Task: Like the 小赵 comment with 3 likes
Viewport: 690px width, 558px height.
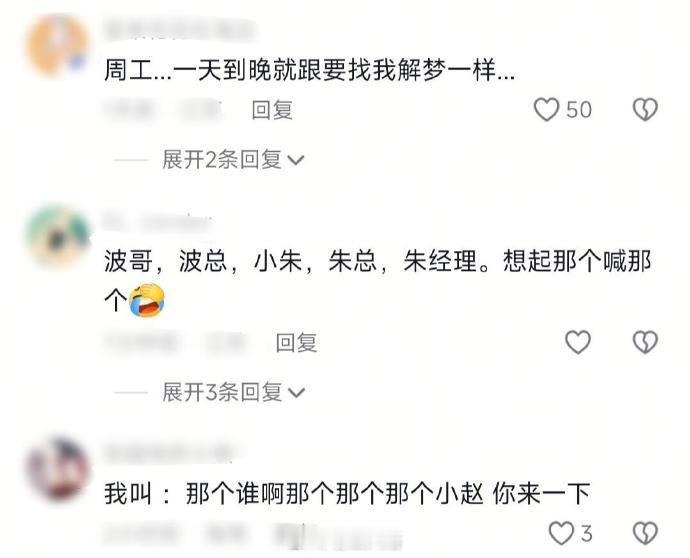Action: pos(561,533)
